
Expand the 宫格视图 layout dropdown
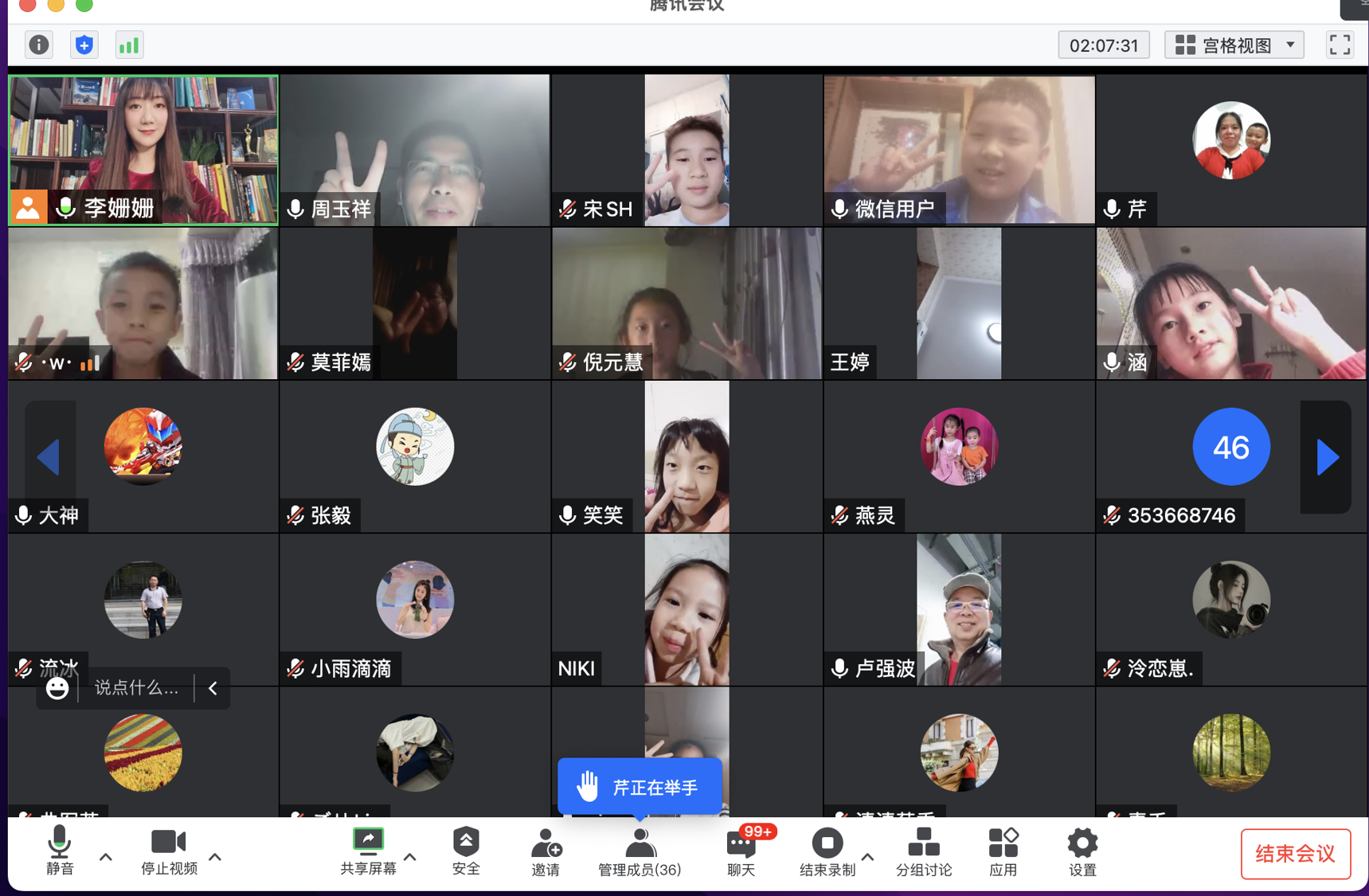click(x=1234, y=45)
